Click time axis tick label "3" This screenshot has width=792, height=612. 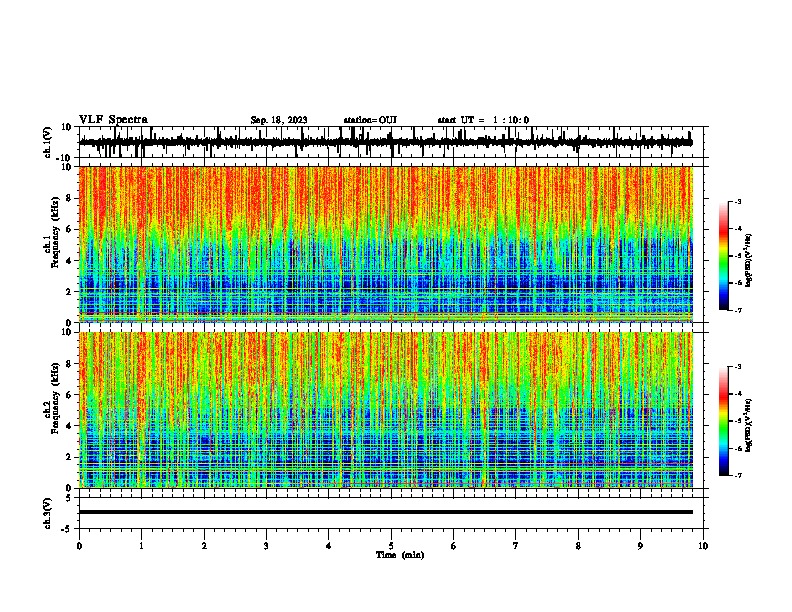click(266, 546)
